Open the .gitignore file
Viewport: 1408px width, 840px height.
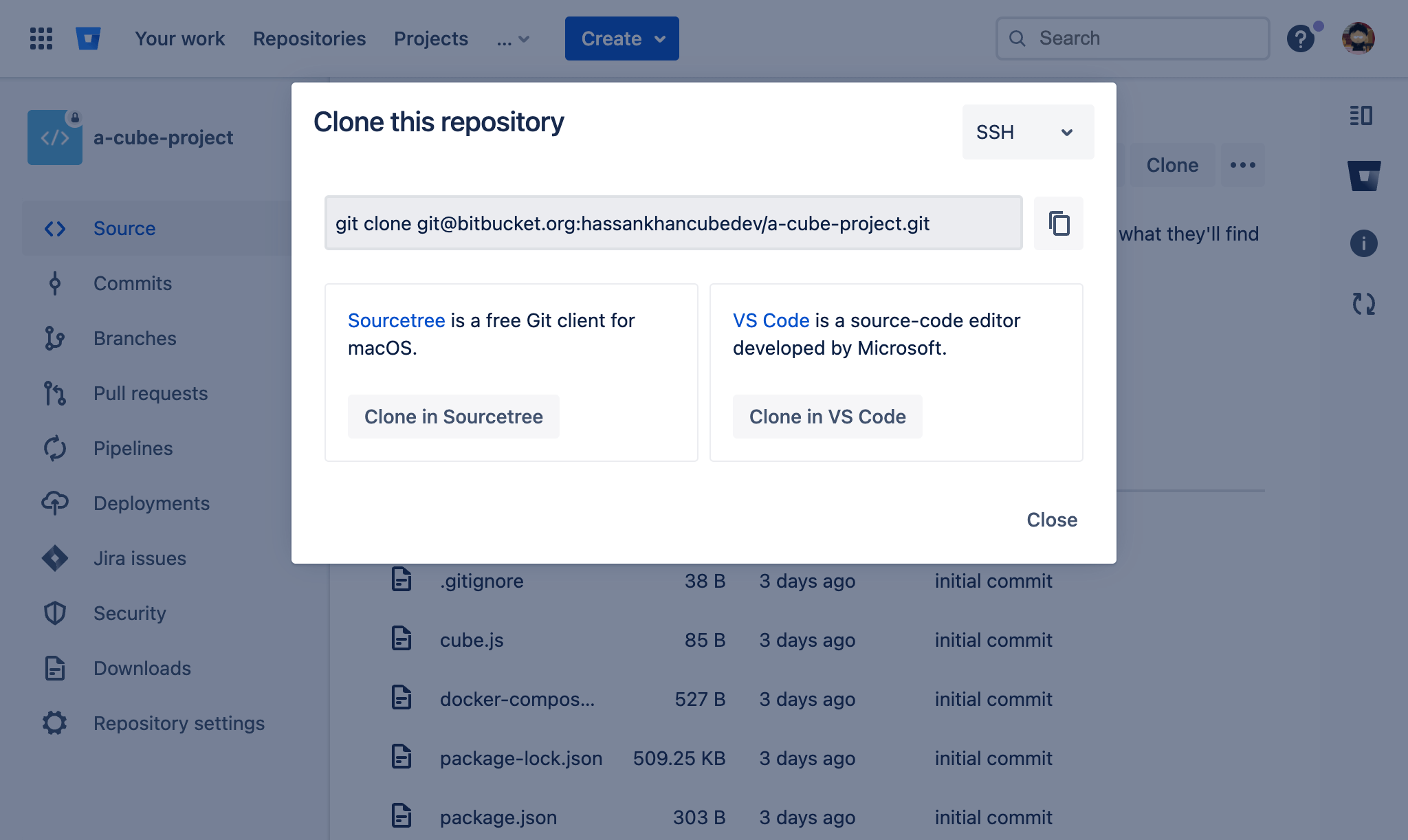(482, 581)
